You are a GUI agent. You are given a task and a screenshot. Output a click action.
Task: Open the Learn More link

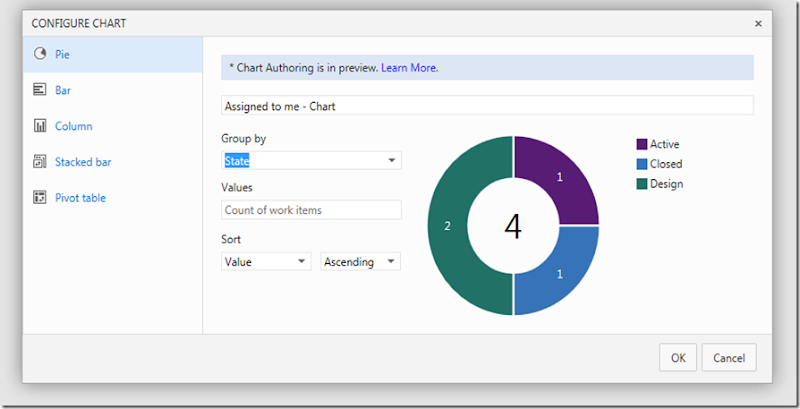click(x=409, y=68)
